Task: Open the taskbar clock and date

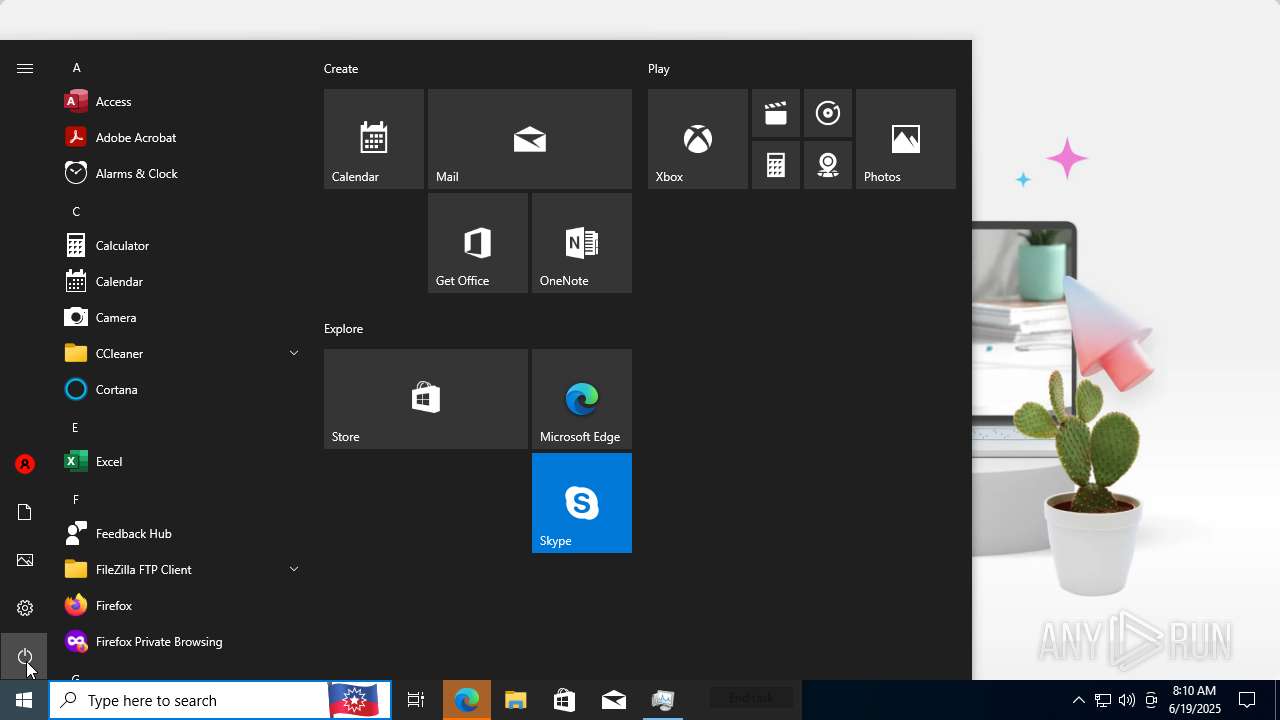Action: tap(1195, 700)
